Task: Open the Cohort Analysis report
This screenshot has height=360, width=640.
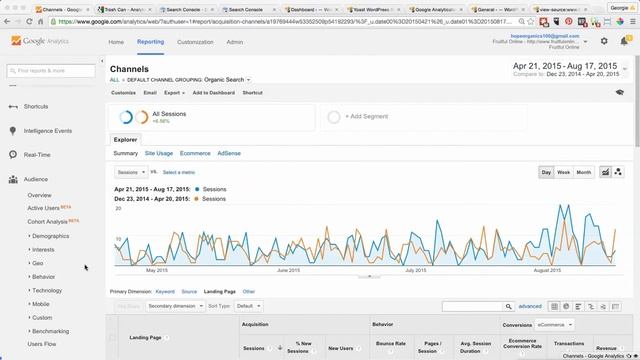Action: 47,222
